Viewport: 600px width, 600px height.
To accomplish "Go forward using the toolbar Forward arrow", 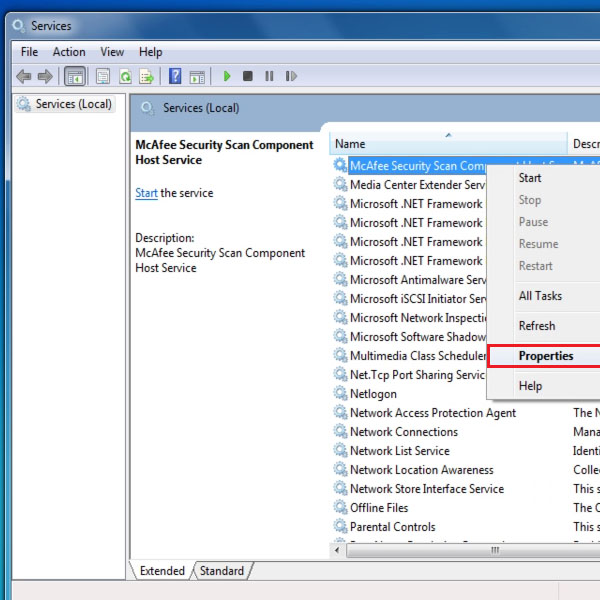I will click(45, 76).
